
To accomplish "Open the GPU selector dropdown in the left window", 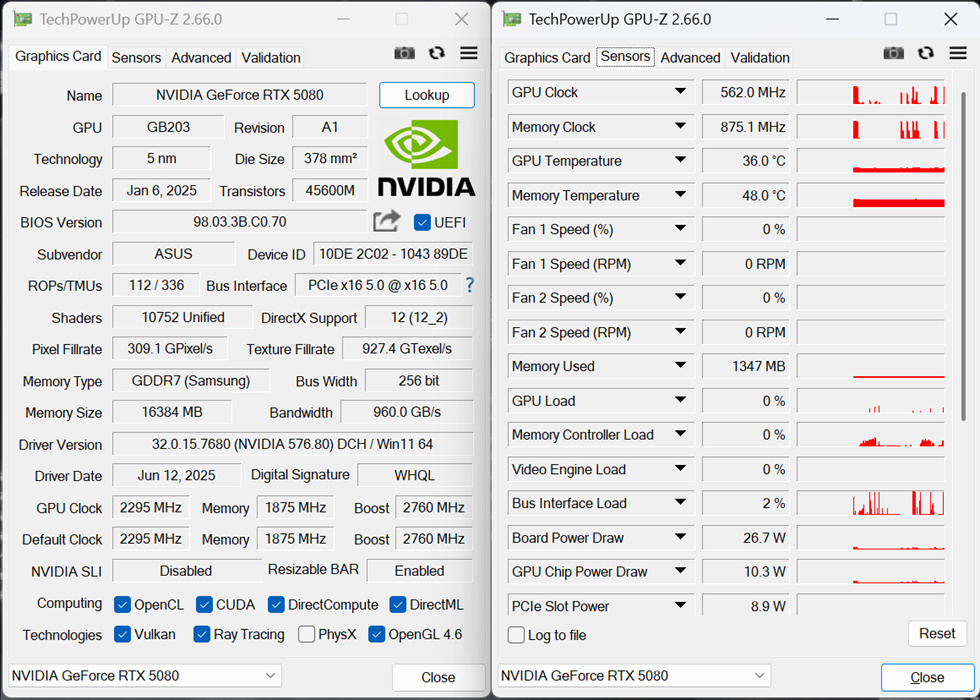I will 145,676.
